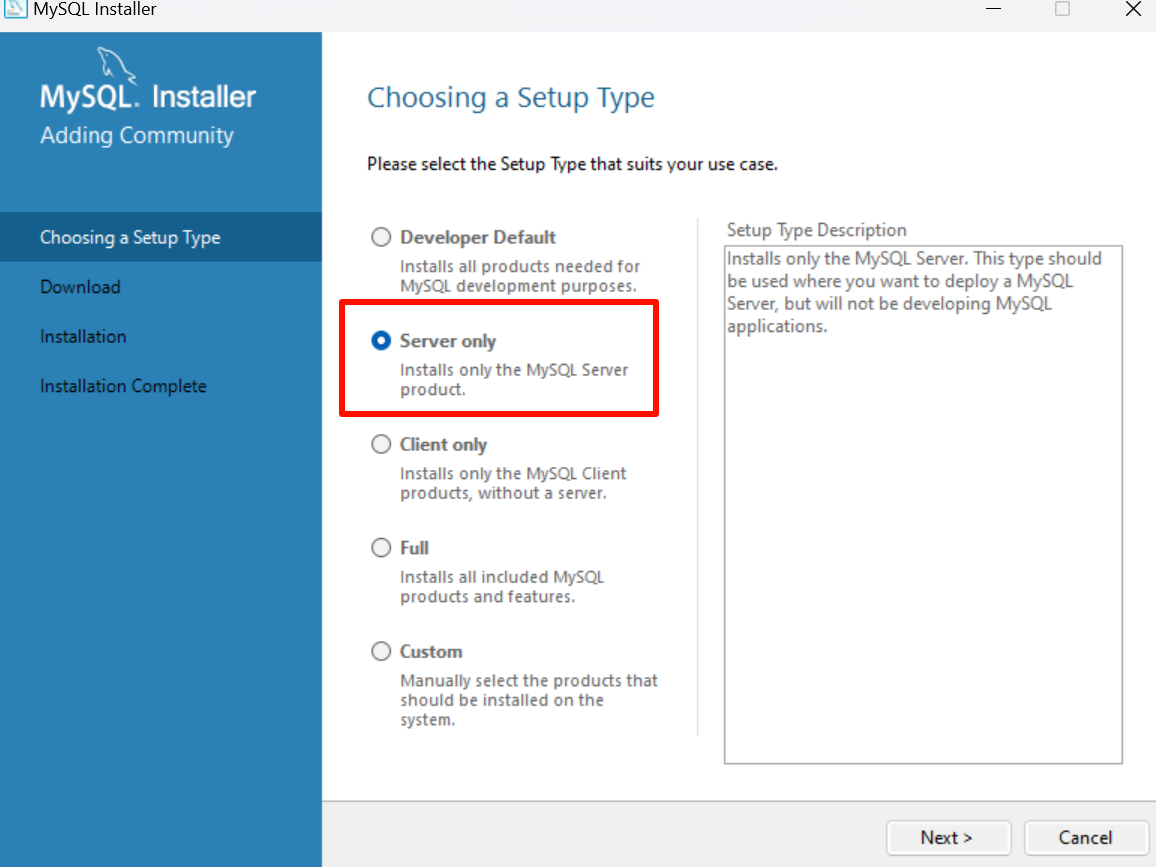Switch to the Installation step

click(83, 337)
